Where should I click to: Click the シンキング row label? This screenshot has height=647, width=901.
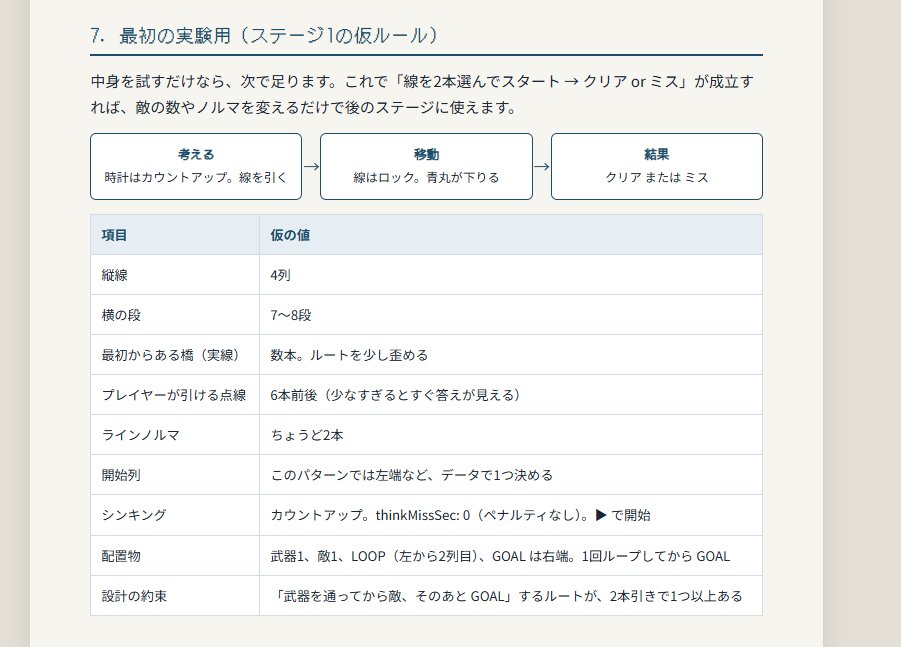coord(134,515)
